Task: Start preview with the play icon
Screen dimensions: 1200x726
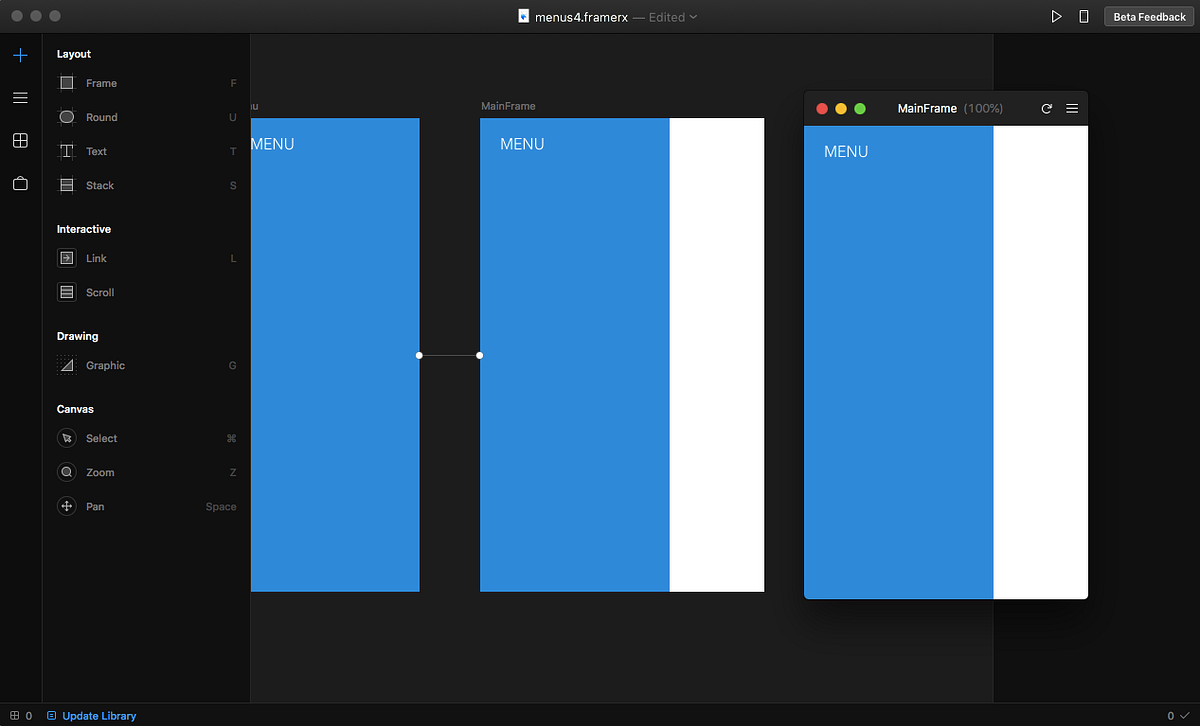Action: [x=1056, y=16]
